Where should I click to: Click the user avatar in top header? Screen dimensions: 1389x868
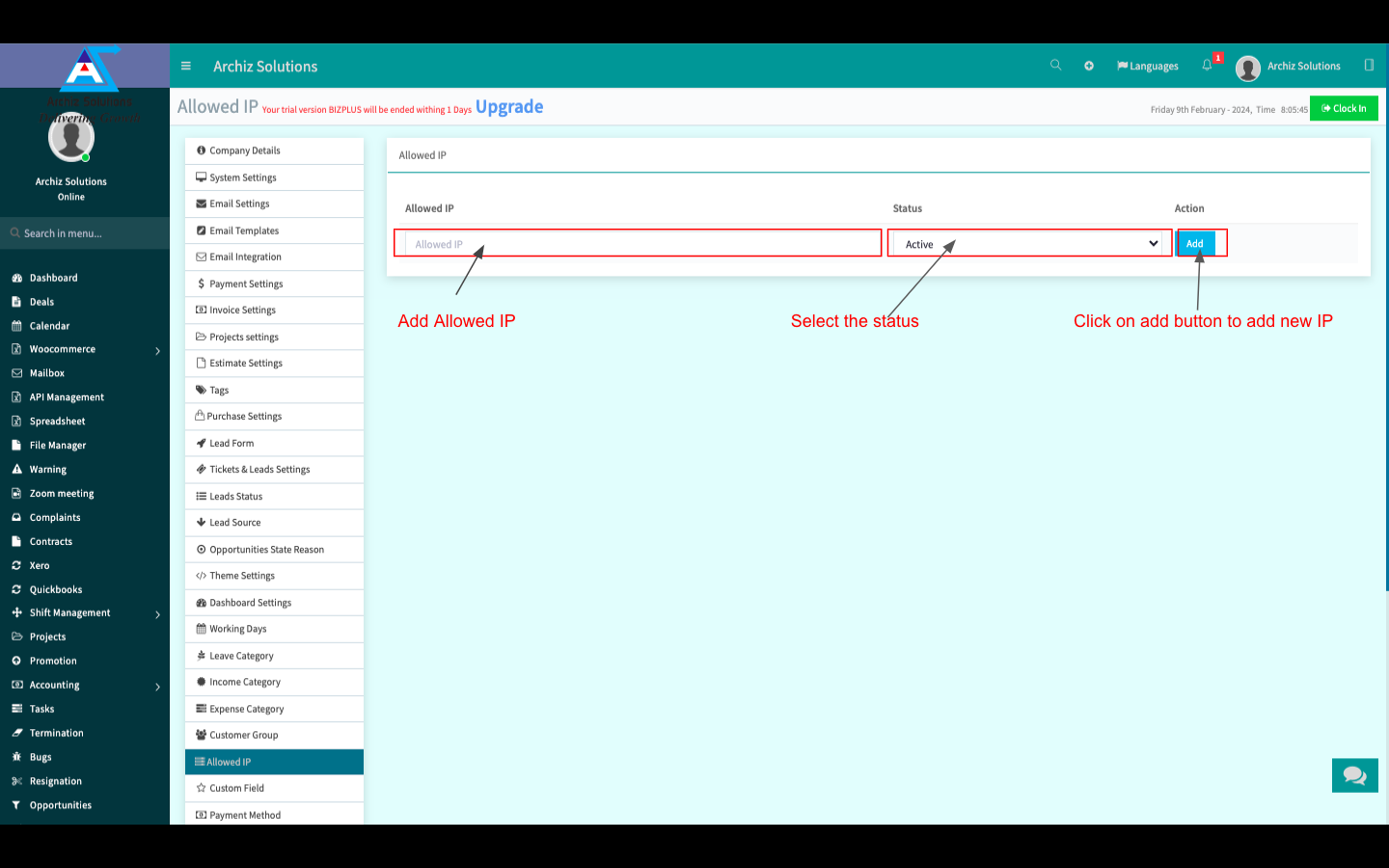pos(1247,68)
